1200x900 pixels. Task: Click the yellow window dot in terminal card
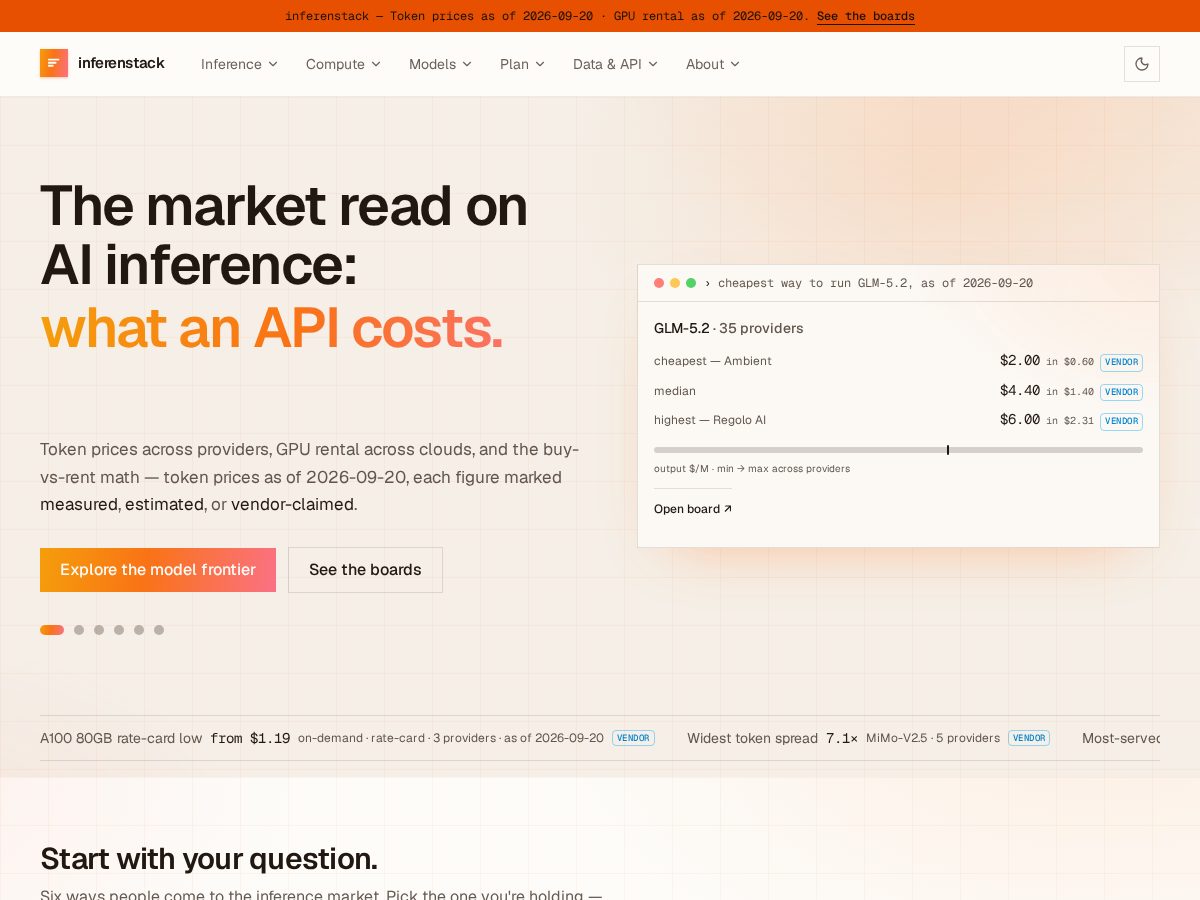click(675, 283)
